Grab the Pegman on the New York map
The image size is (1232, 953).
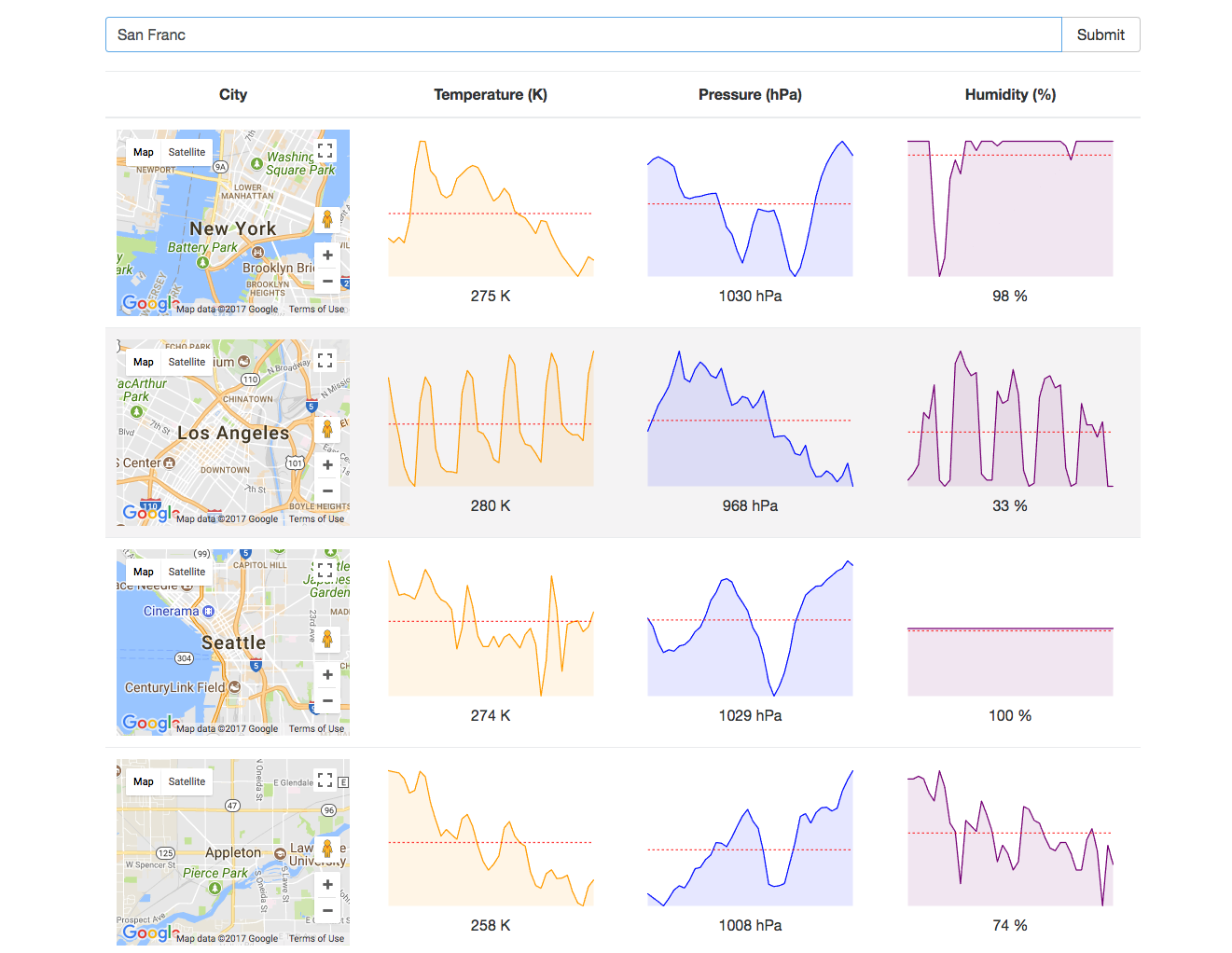pyautogui.click(x=327, y=220)
